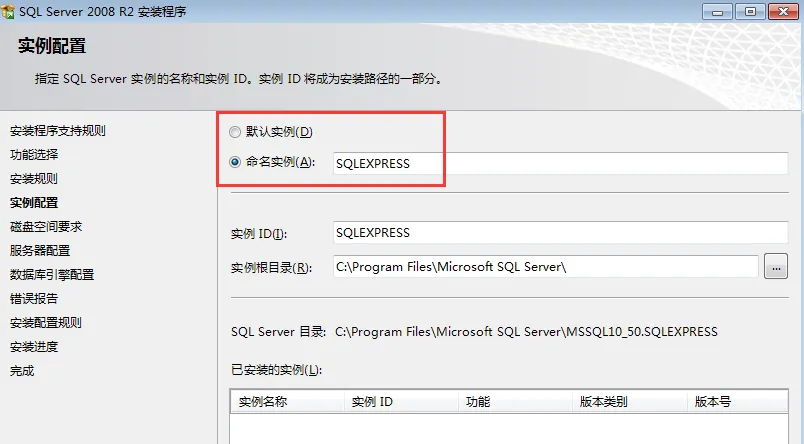Select the 功能选择 step

[34, 154]
